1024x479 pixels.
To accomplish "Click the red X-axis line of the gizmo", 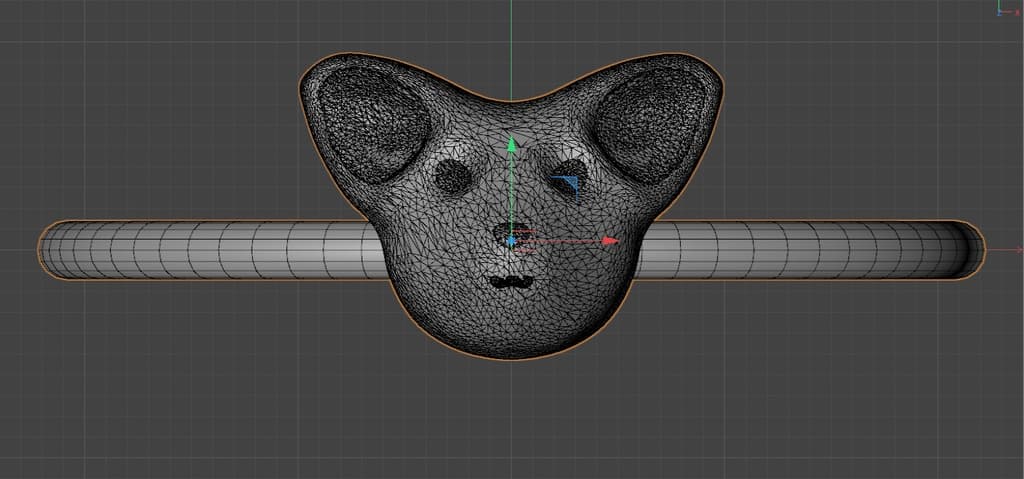I will pos(560,241).
